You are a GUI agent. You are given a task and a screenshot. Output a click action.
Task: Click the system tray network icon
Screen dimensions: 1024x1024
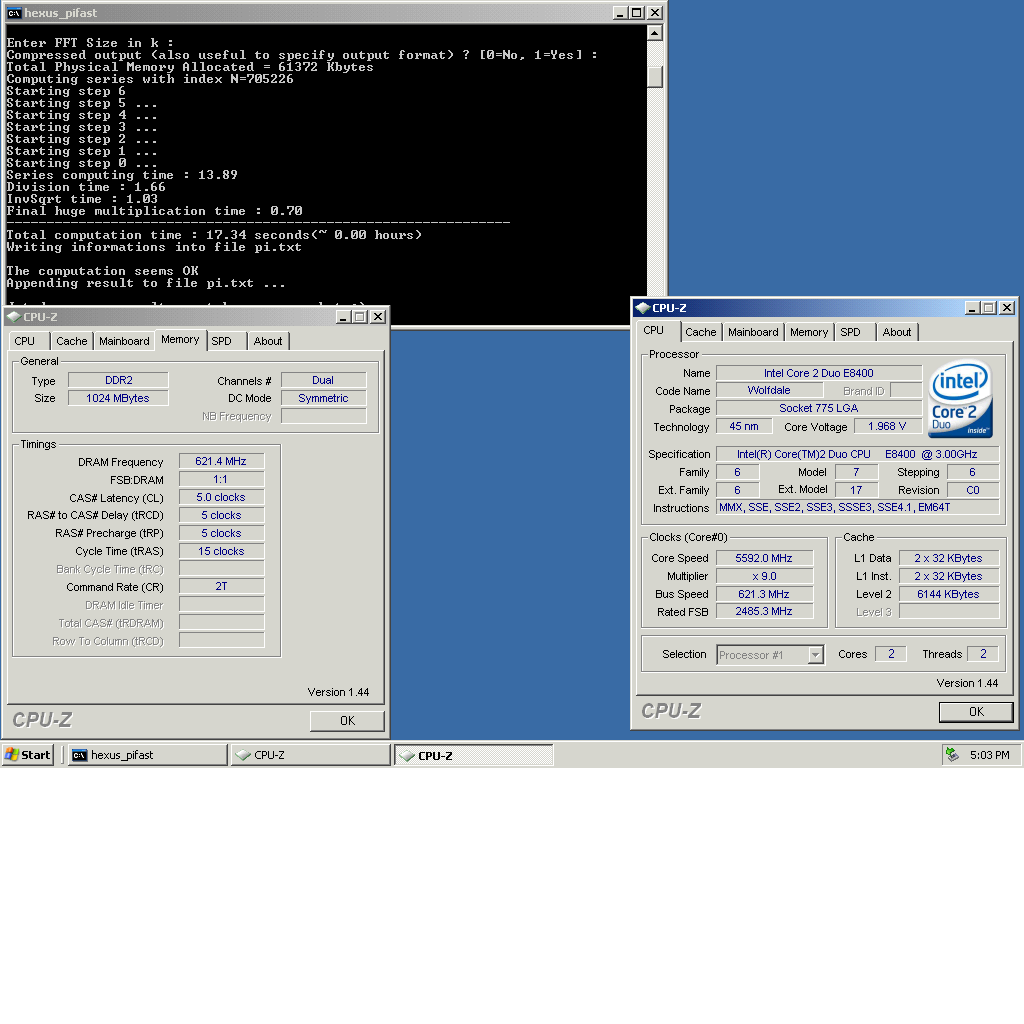click(x=952, y=755)
